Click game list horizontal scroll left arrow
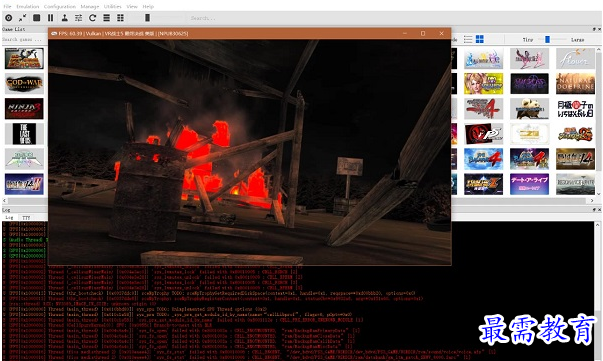603x361 pixels. tap(4, 201)
